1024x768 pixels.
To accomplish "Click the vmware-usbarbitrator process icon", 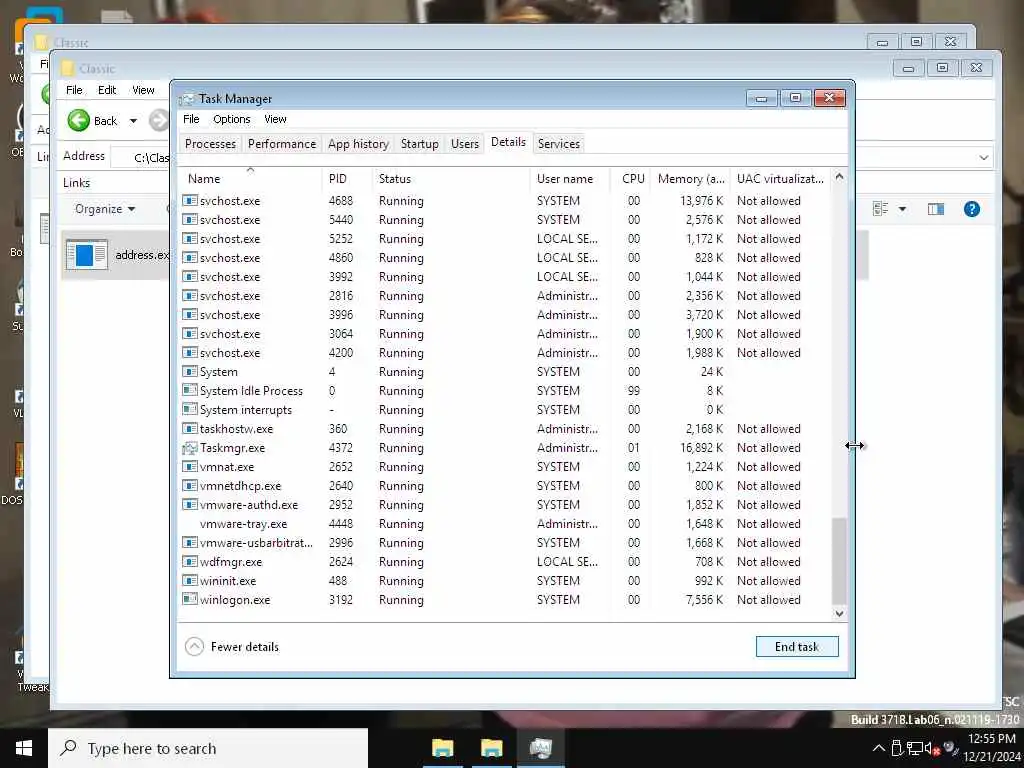I will coord(189,543).
